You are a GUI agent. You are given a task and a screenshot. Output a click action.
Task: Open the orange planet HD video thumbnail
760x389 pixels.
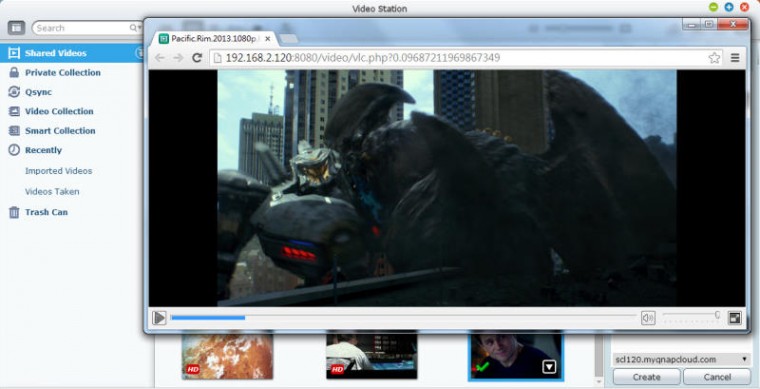(227, 355)
